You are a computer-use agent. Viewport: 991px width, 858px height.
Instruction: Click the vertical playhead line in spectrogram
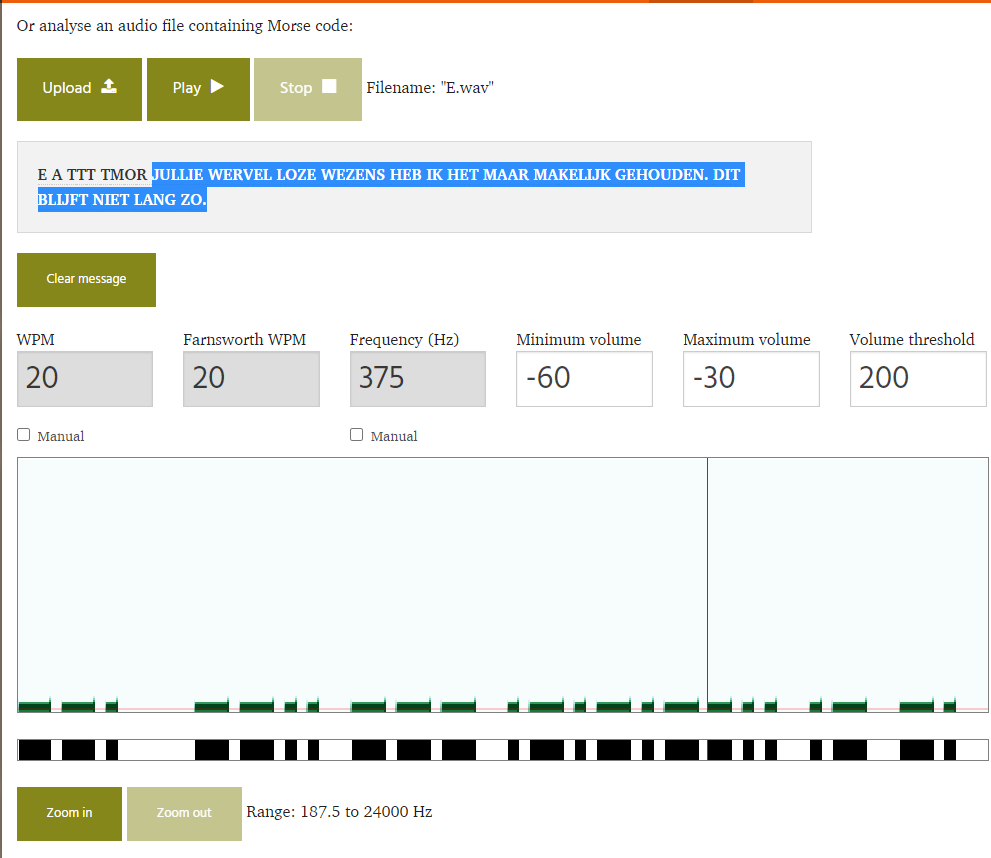pos(707,580)
